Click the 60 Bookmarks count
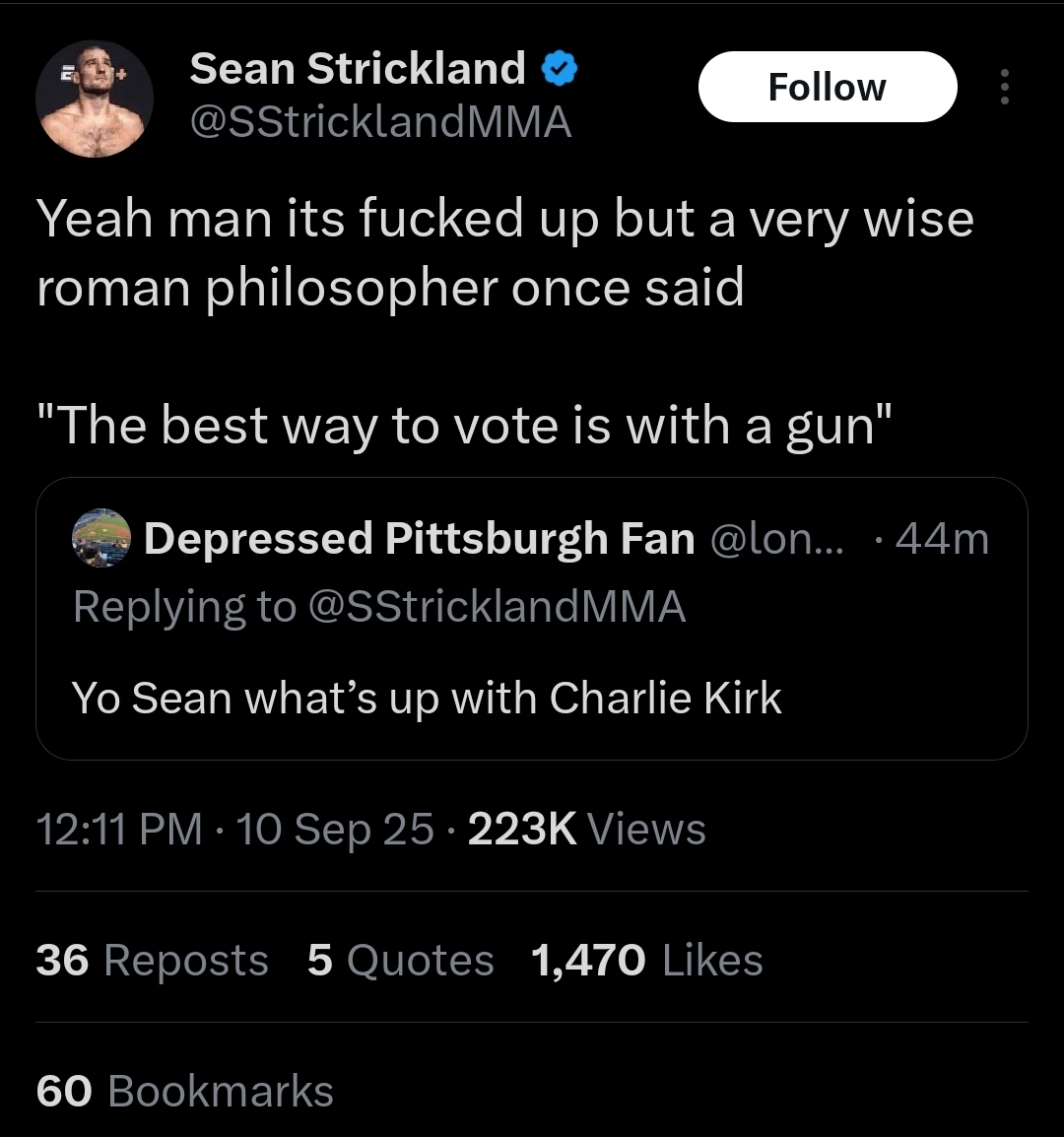The image size is (1064, 1137). pyautogui.click(x=185, y=1091)
